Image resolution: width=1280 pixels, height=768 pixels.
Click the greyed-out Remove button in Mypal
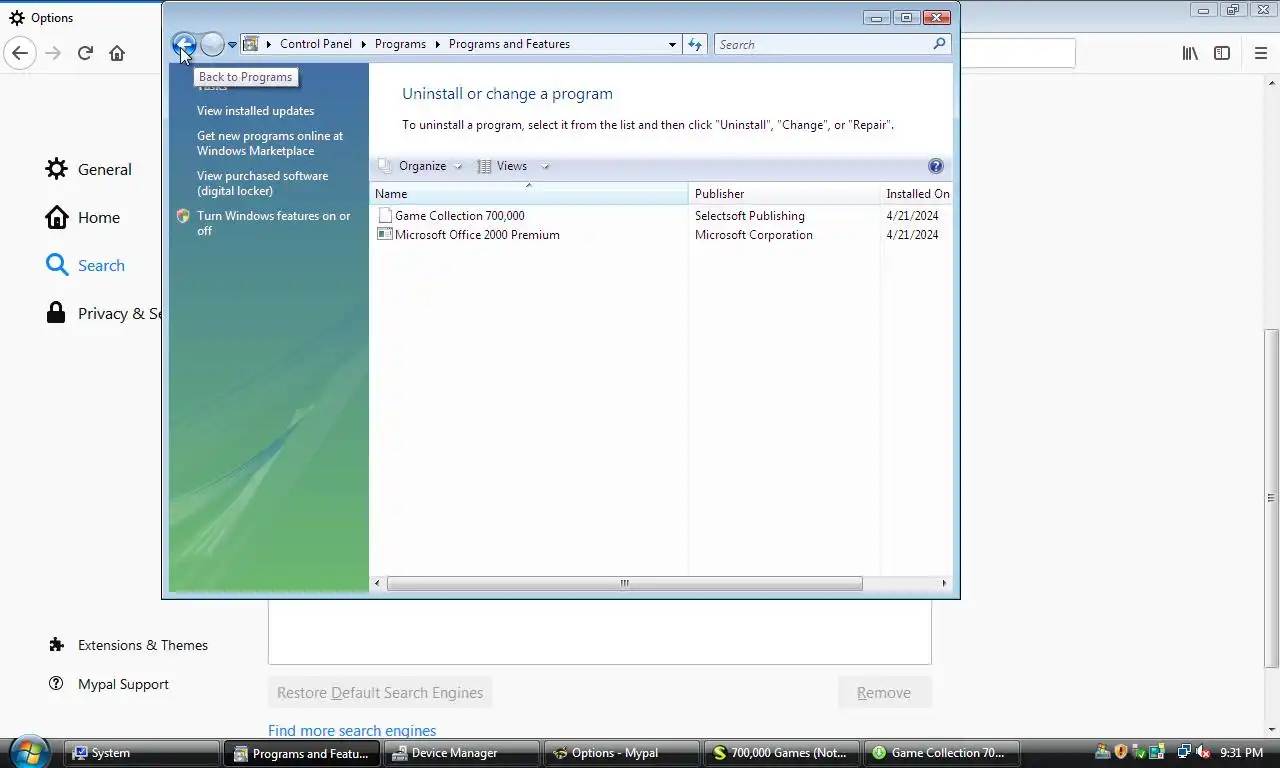[x=884, y=692]
